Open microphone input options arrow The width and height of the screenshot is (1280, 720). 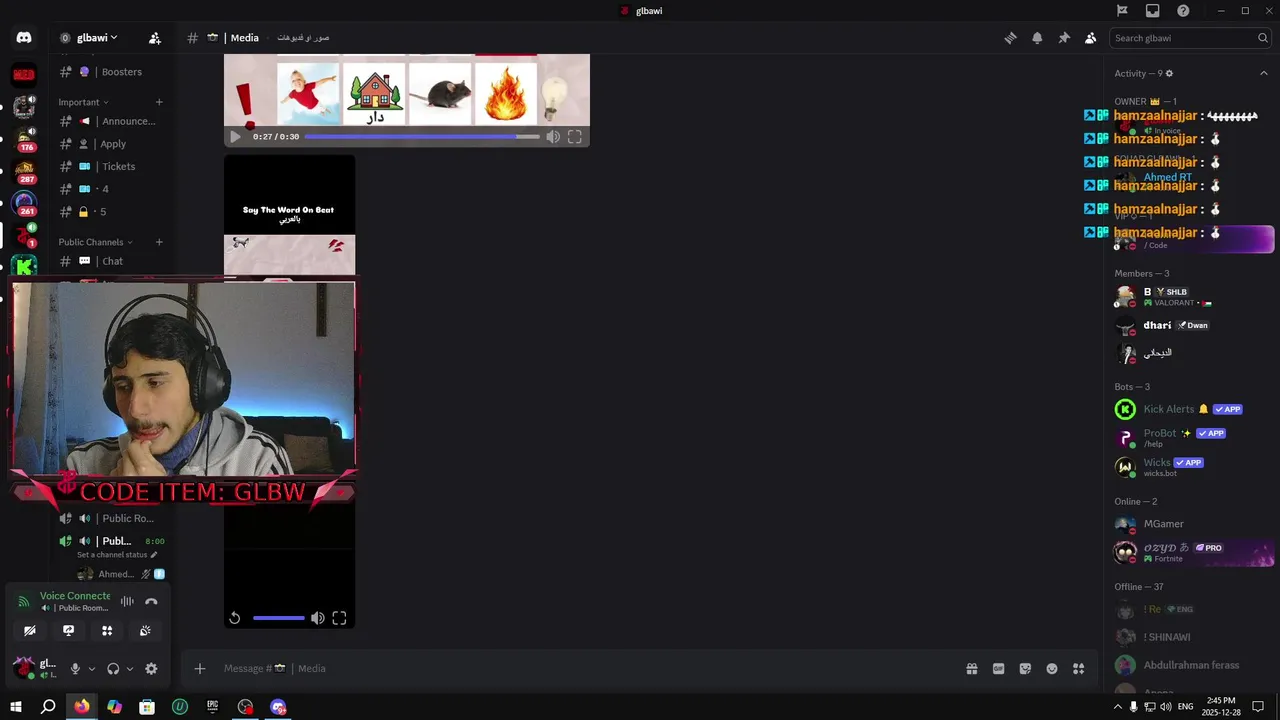(x=92, y=669)
